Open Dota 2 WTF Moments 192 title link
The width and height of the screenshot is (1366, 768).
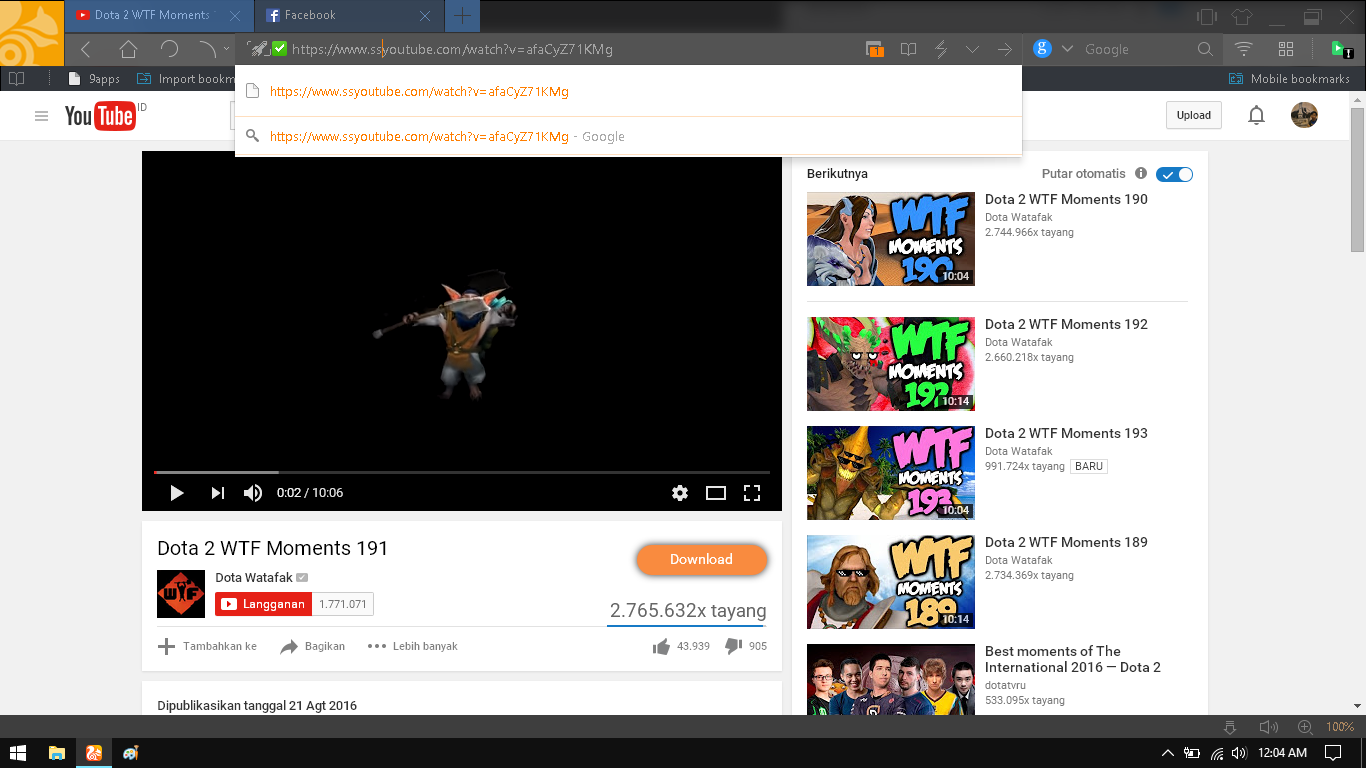[1066, 324]
